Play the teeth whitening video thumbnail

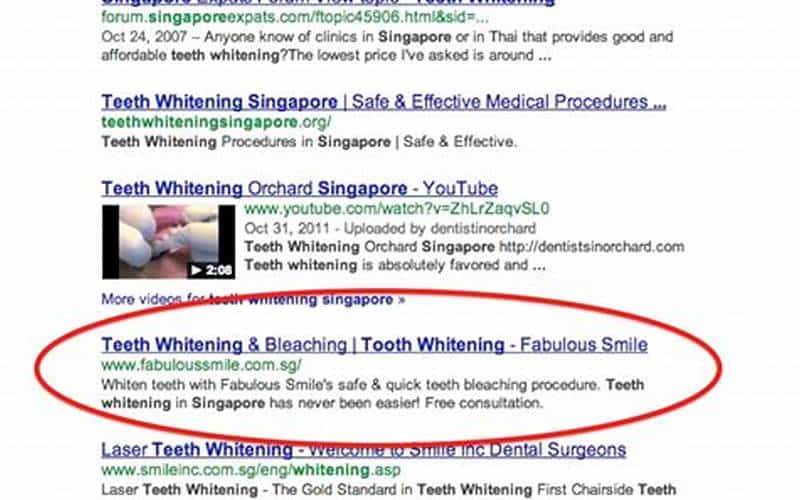168,242
